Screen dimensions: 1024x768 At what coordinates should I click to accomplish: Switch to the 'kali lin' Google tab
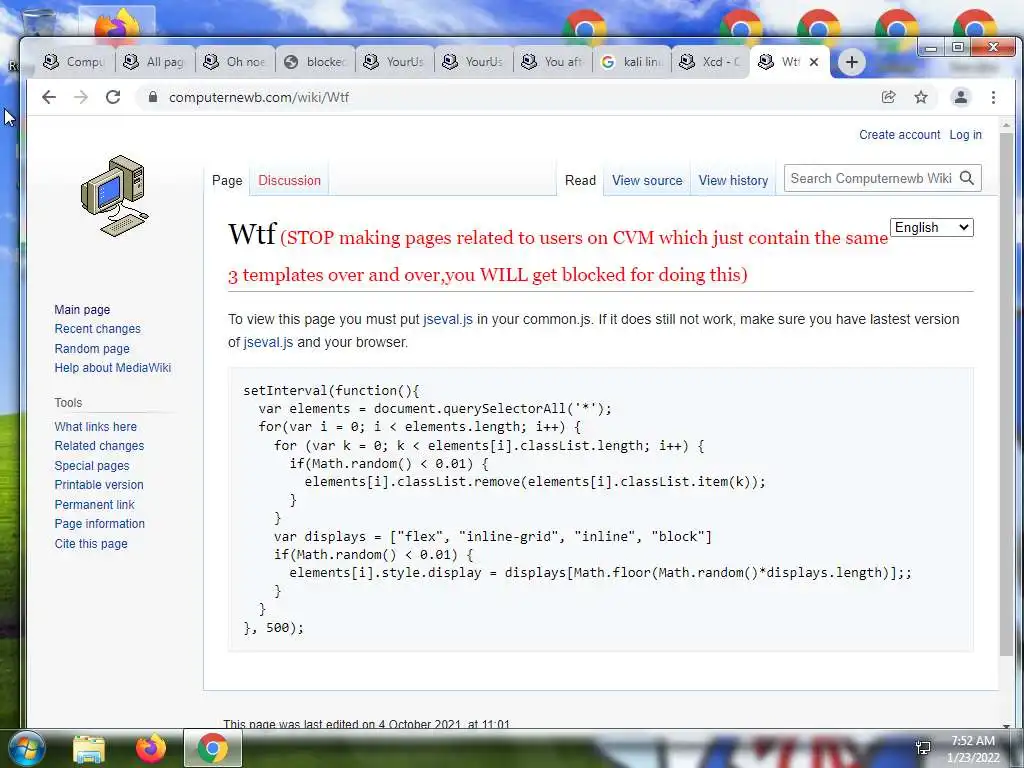pos(633,62)
